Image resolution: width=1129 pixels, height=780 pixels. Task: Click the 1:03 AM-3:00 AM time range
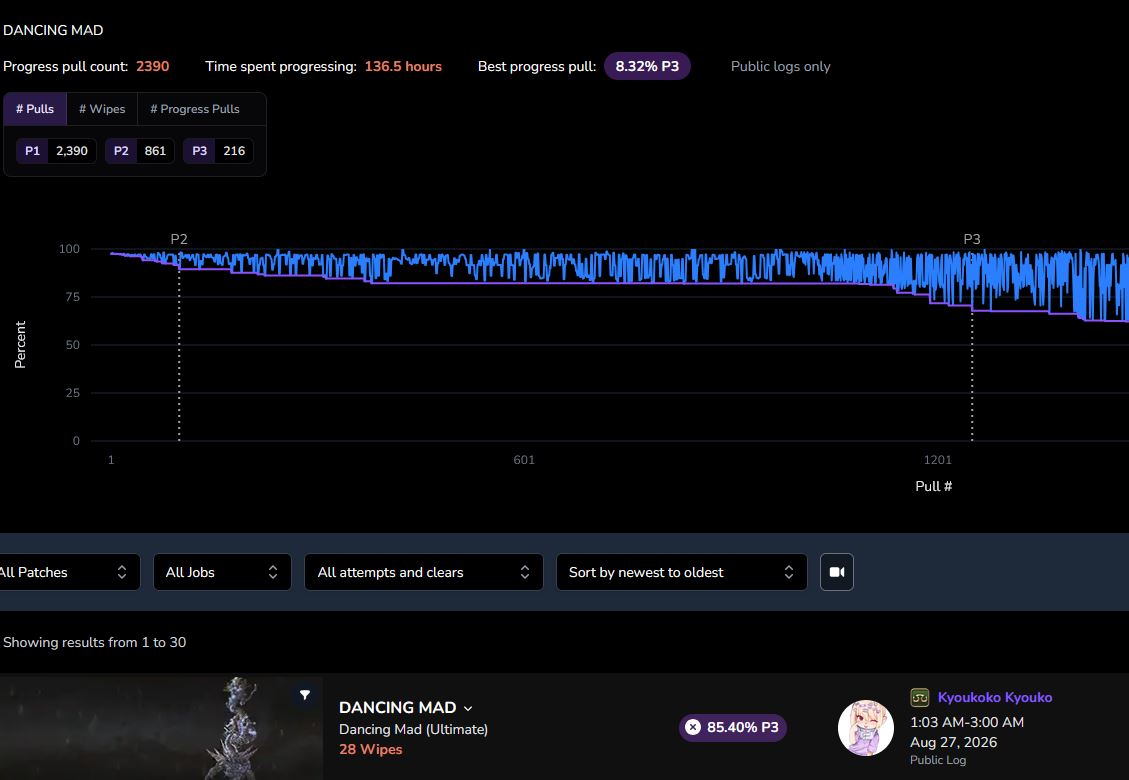[x=966, y=722]
